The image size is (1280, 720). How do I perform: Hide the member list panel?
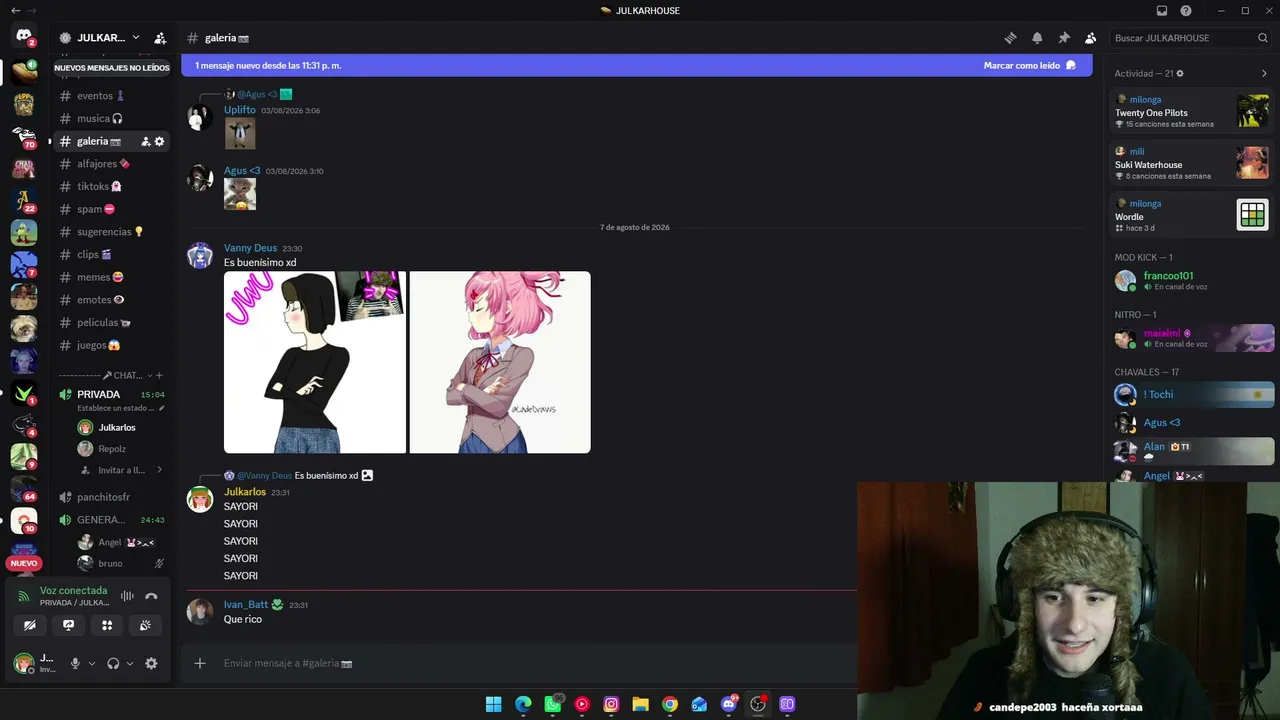[1091, 38]
